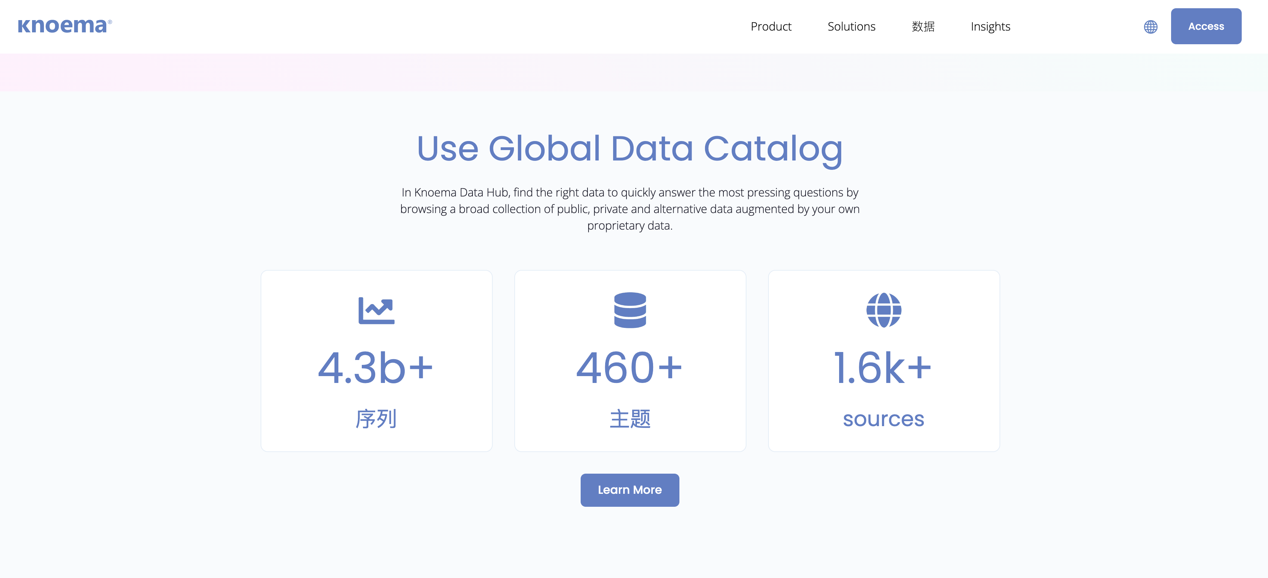The height and width of the screenshot is (578, 1268).
Task: Click the globe icon above 1.6k+
Action: (884, 310)
